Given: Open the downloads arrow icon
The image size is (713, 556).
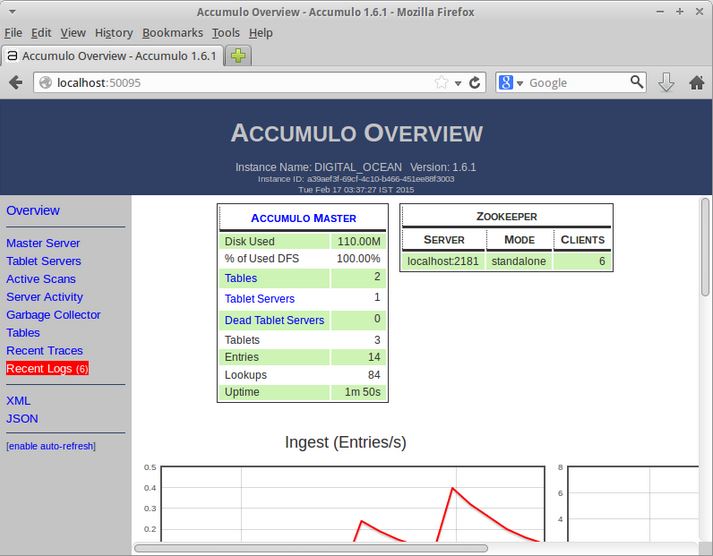Looking at the screenshot, I should pos(667,83).
